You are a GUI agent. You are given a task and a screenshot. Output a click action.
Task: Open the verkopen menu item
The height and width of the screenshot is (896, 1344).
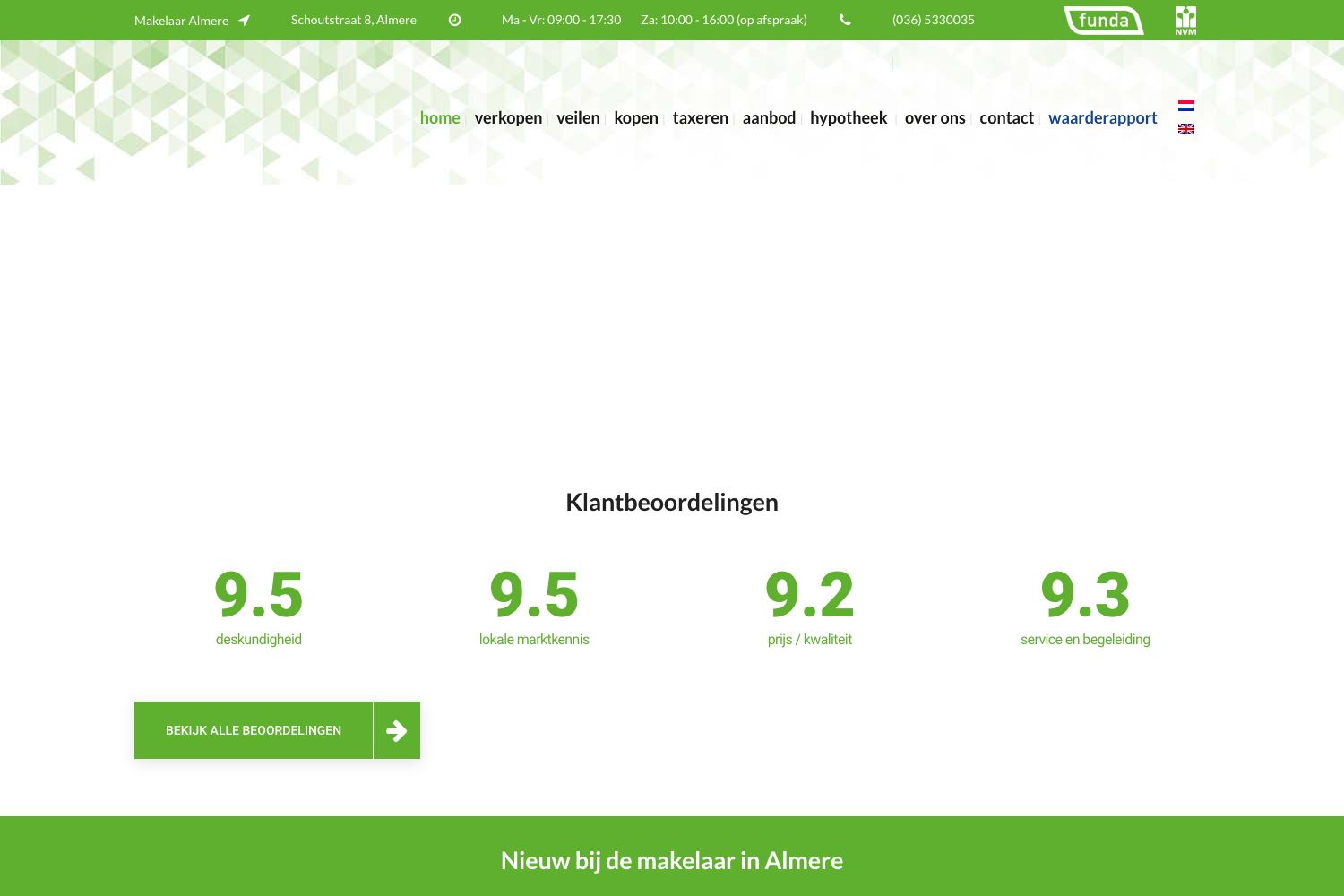(508, 117)
